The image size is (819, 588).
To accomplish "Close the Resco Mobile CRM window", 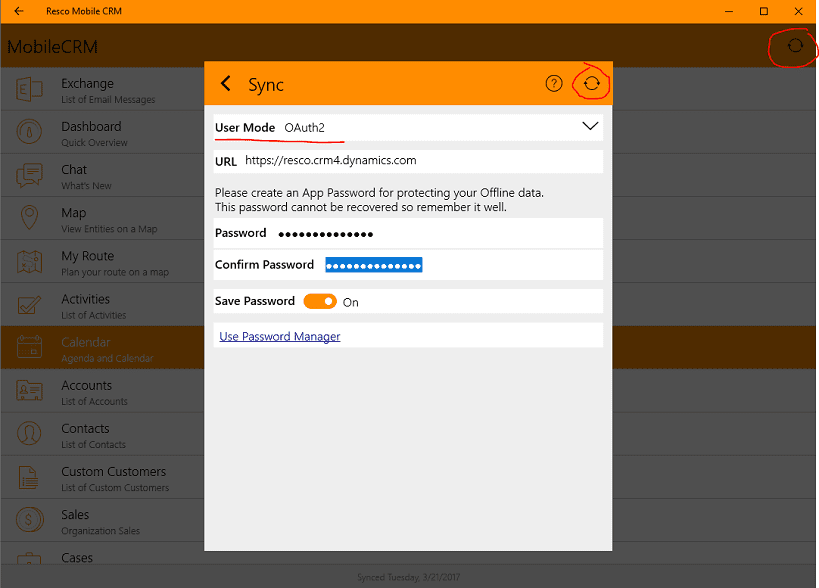I will [x=798, y=11].
